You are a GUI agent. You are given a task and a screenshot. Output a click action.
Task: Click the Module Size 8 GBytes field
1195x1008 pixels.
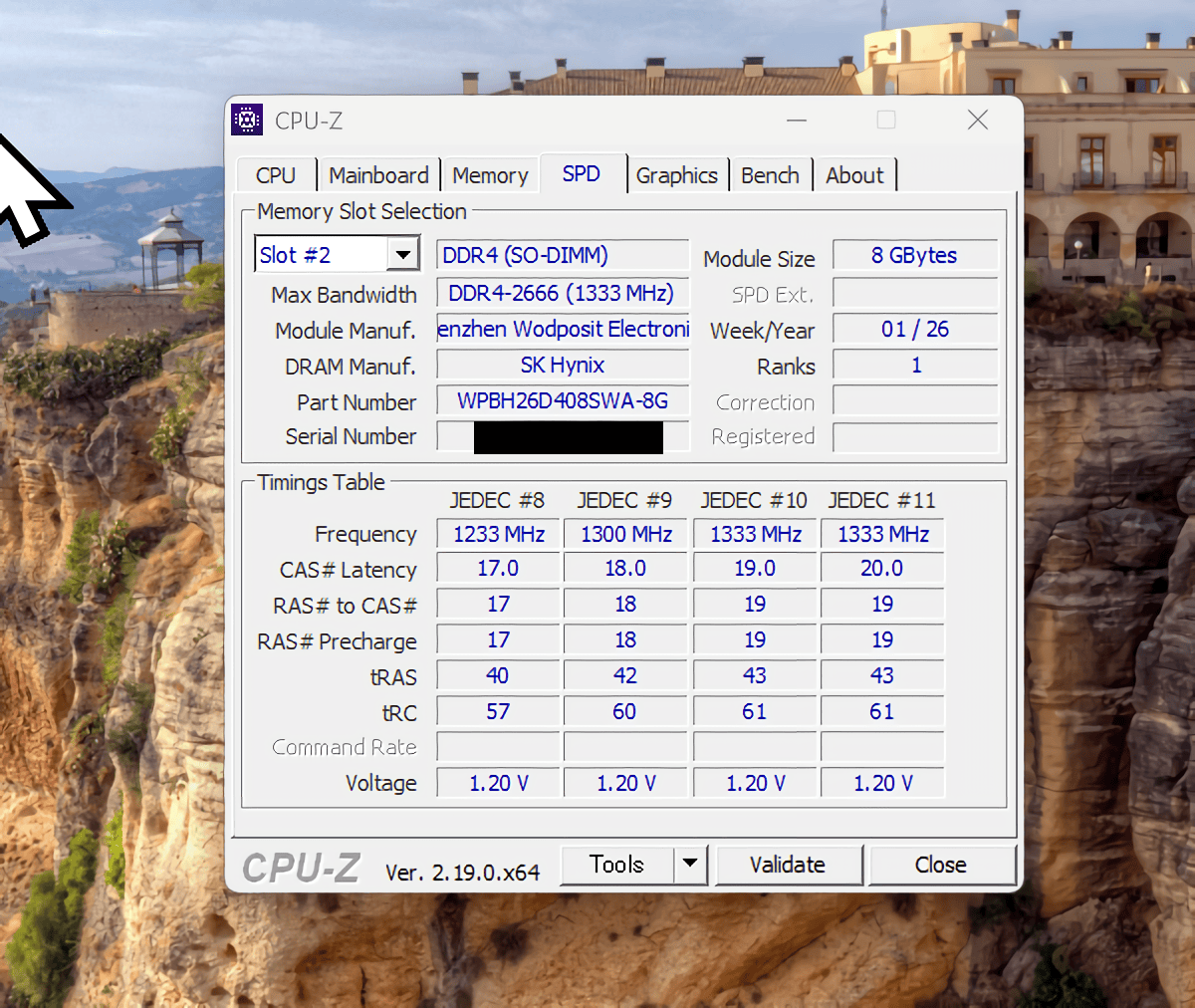(x=914, y=255)
